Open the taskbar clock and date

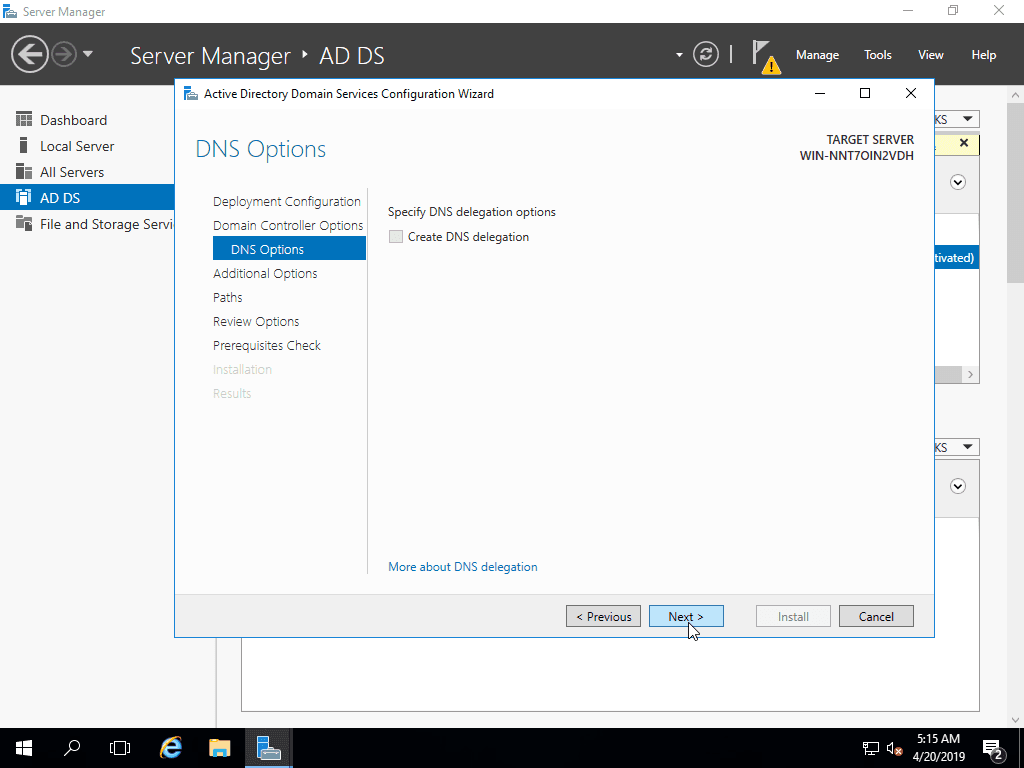pos(938,748)
